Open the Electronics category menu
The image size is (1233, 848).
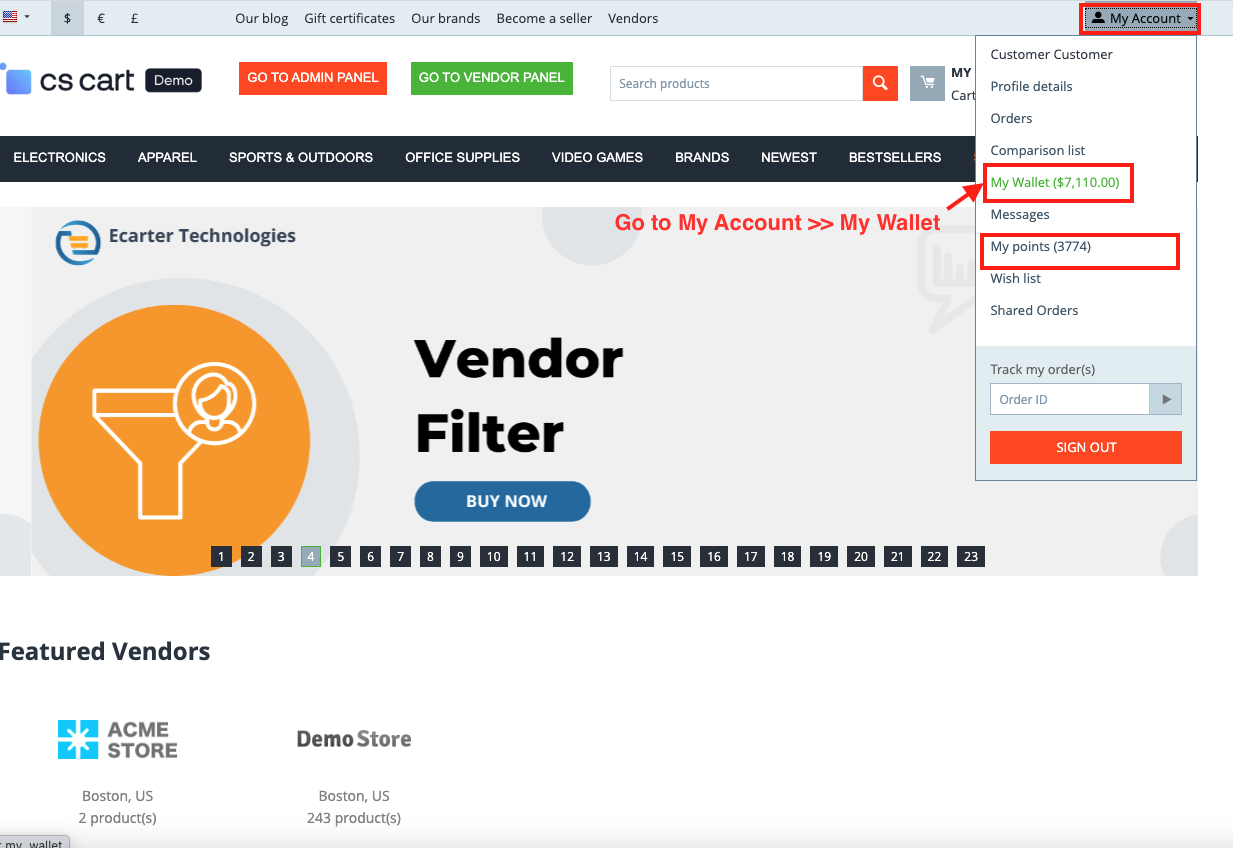tap(59, 157)
